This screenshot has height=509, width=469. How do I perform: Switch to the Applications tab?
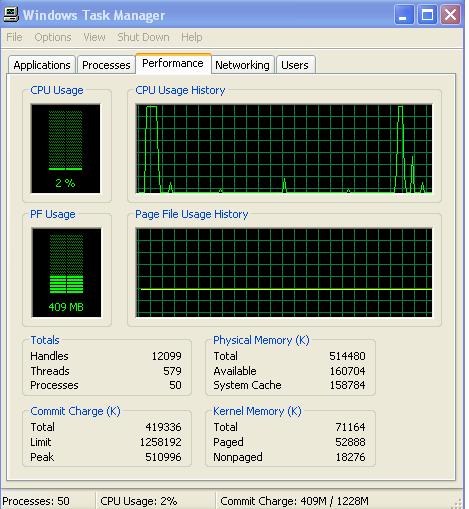coord(42,65)
